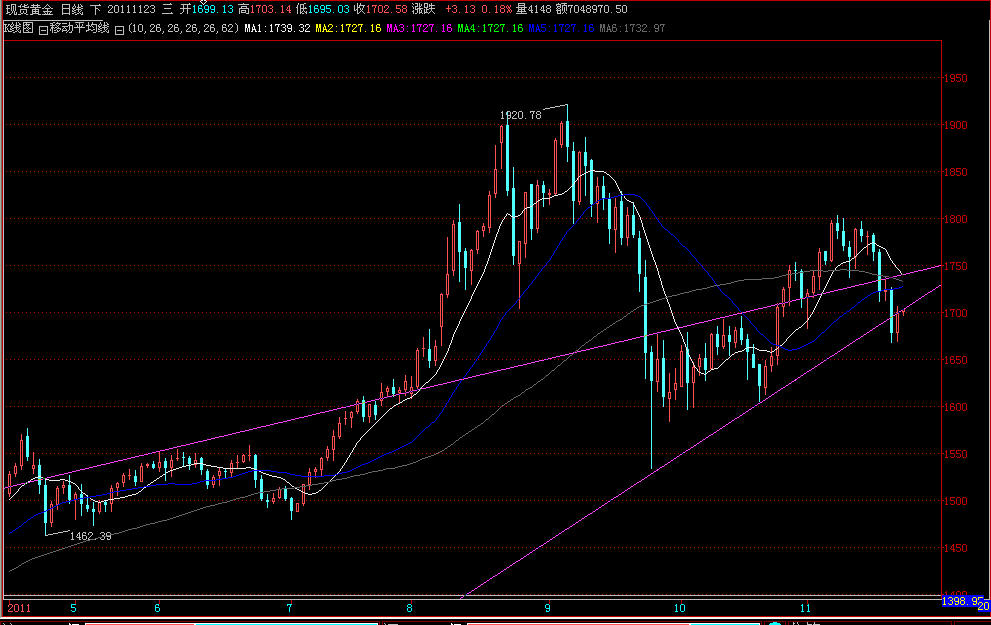Click the 1600 price axis label
Viewport: 991px width, 625px height.
955,407
